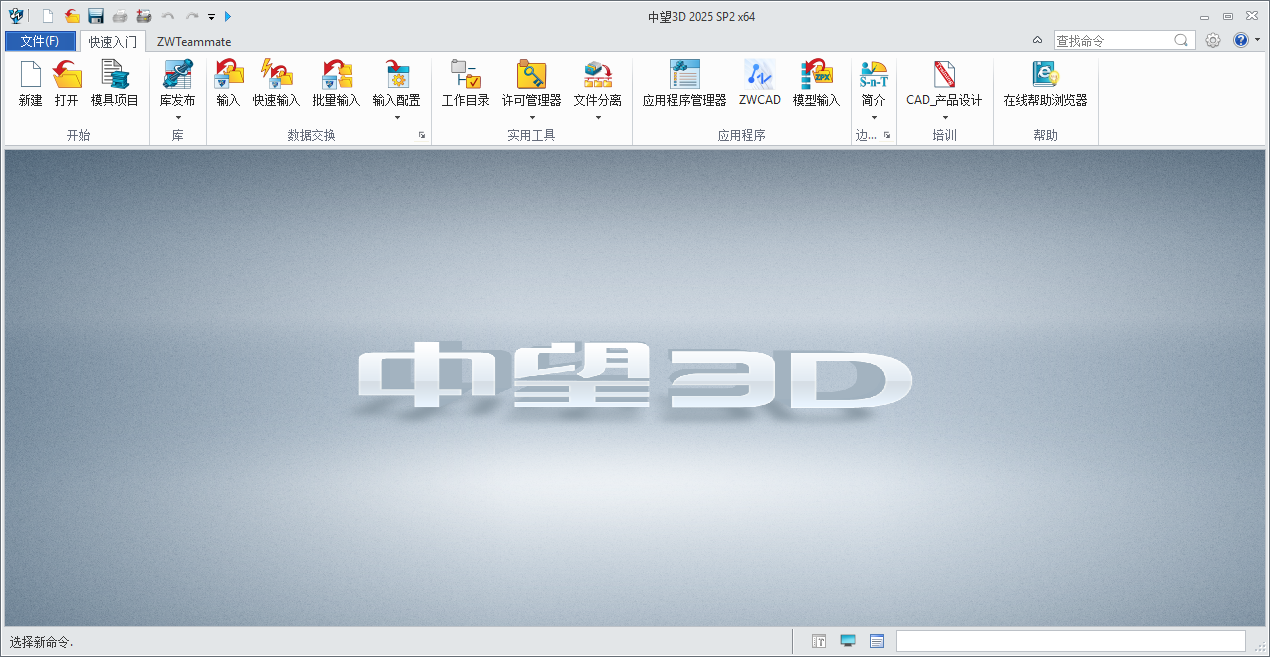Click the ZW3D application logo icon
This screenshot has width=1270, height=657.
pos(17,15)
